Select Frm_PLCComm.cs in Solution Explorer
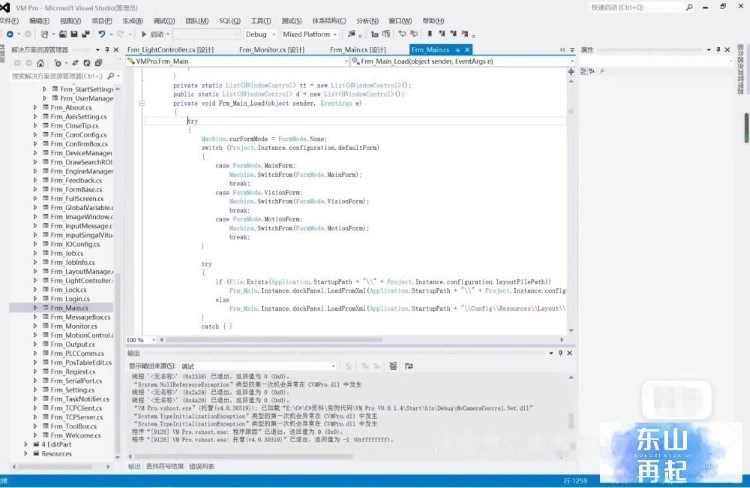Screen dimensions: 750x488 point(77,353)
